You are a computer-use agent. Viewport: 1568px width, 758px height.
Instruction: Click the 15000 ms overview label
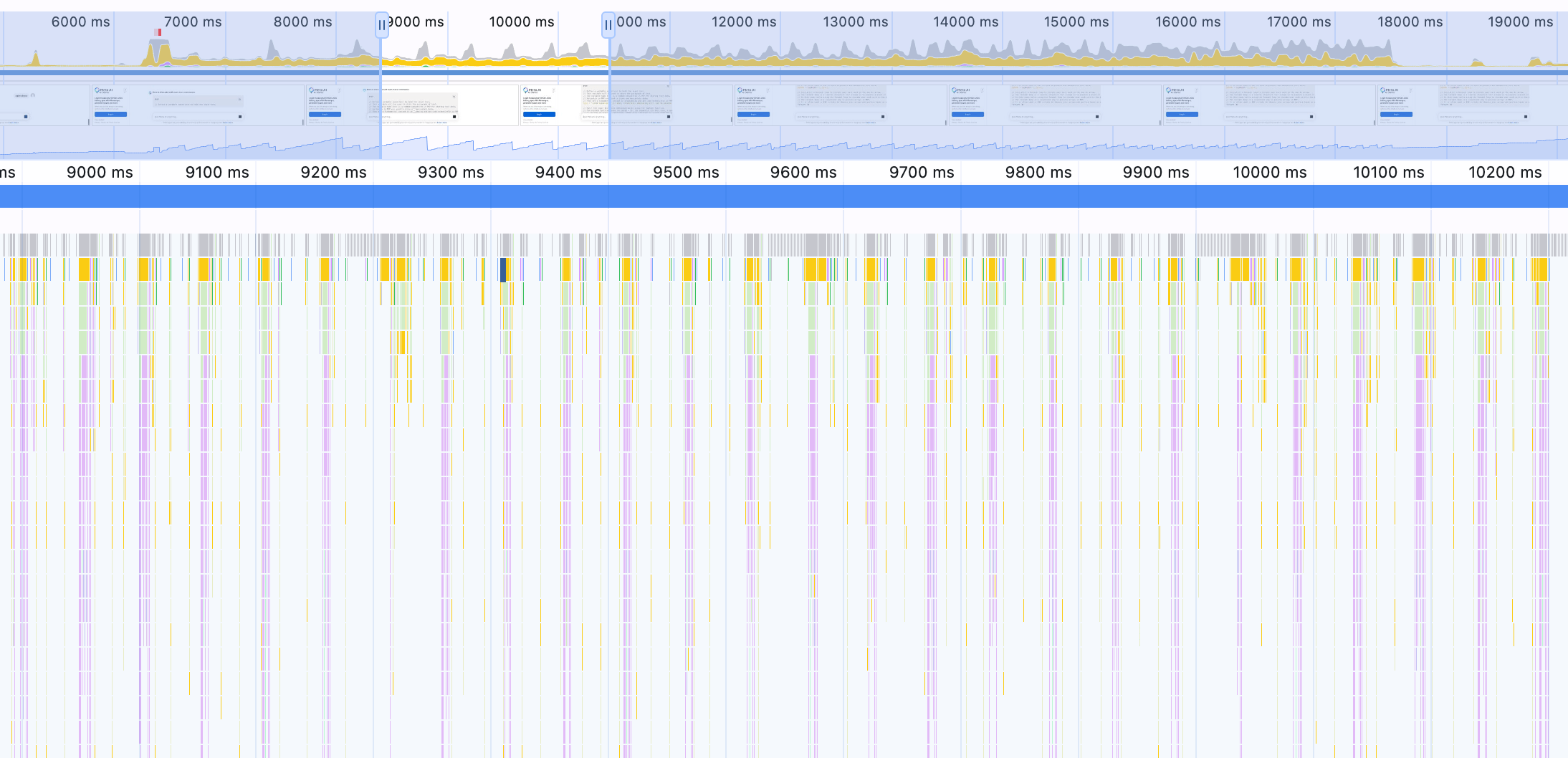click(1076, 22)
